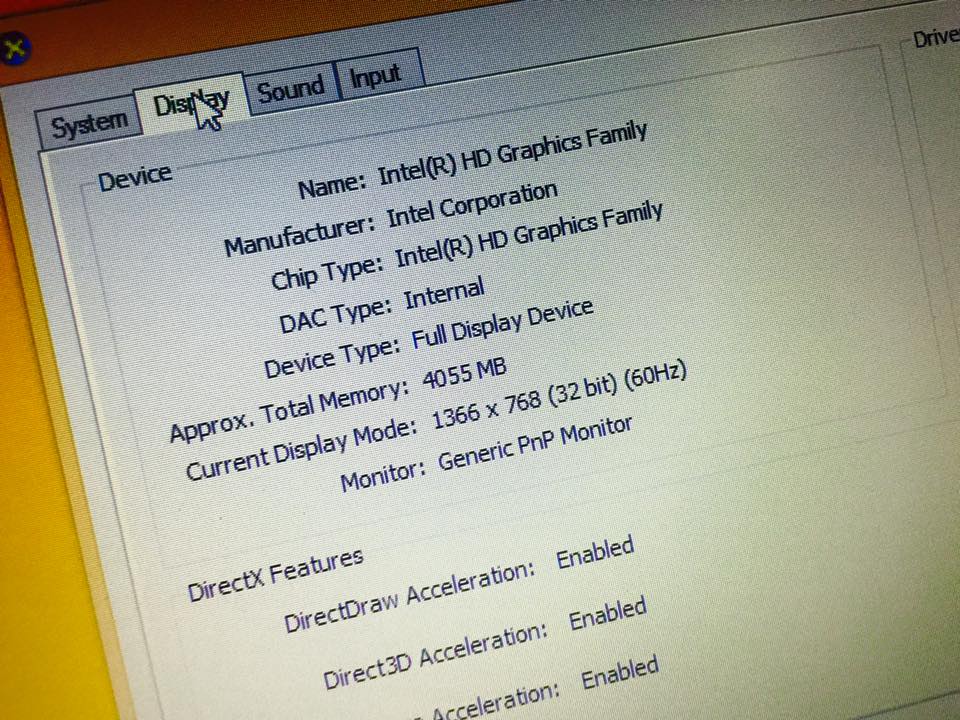
Task: Click the DirectDraw Acceleration "Enabled" status
Action: [595, 551]
